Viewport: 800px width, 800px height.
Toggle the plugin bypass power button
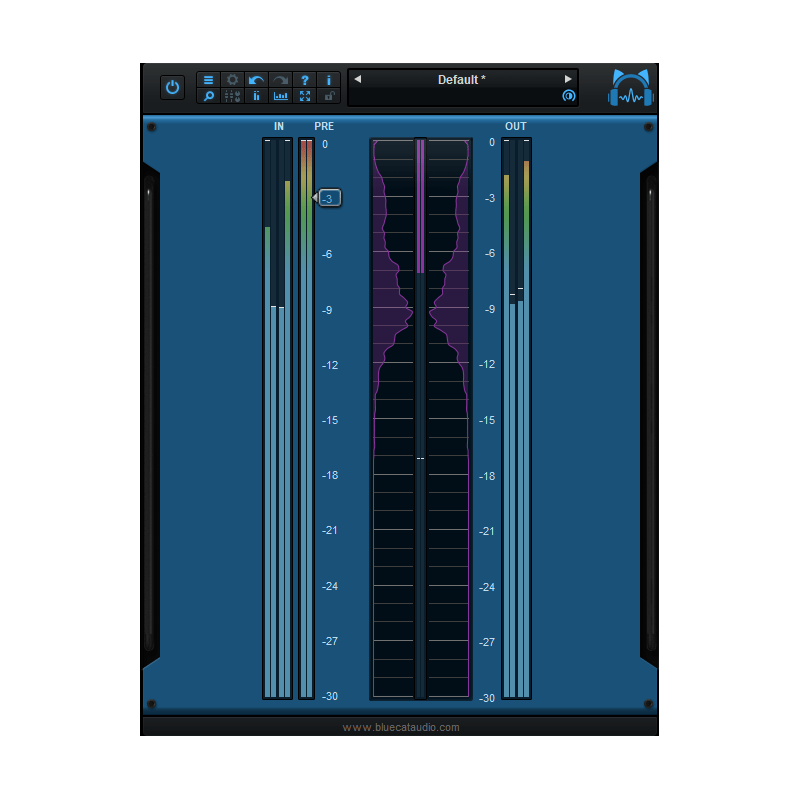click(172, 87)
